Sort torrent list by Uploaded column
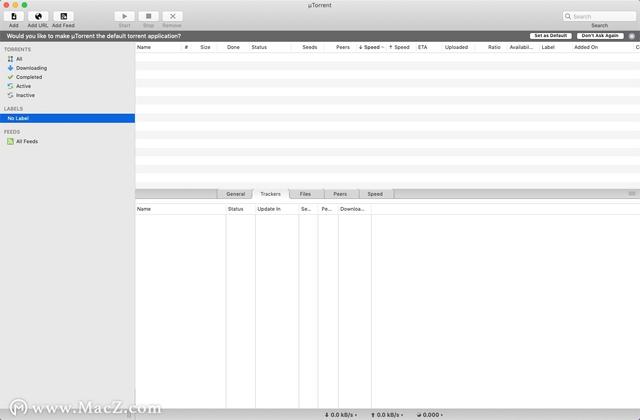The image size is (640, 420). point(456,47)
